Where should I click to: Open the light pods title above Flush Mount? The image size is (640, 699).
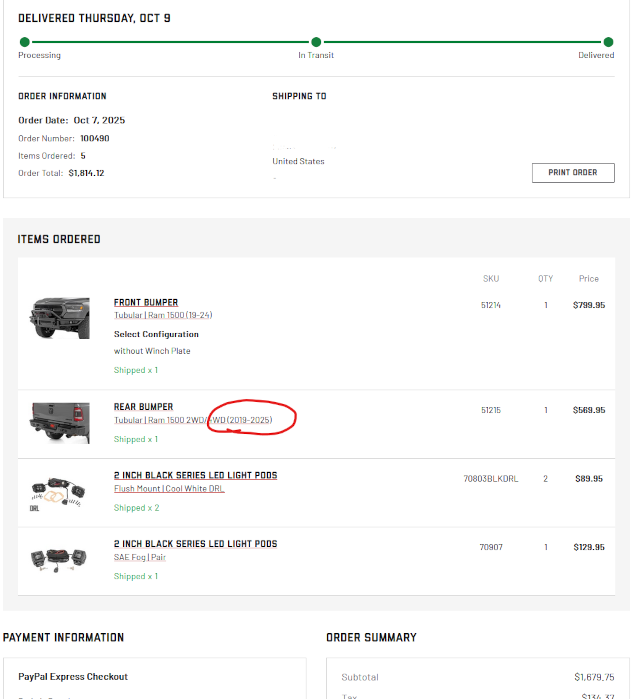(195, 475)
